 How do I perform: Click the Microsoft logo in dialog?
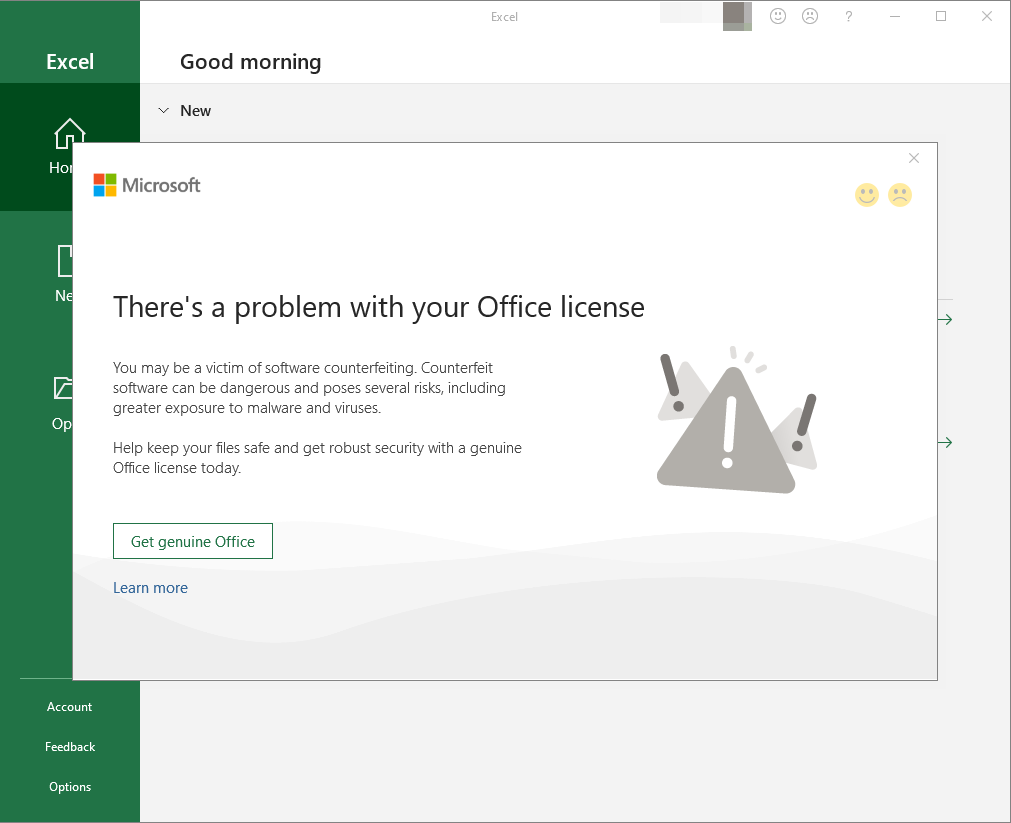pyautogui.click(x=147, y=185)
